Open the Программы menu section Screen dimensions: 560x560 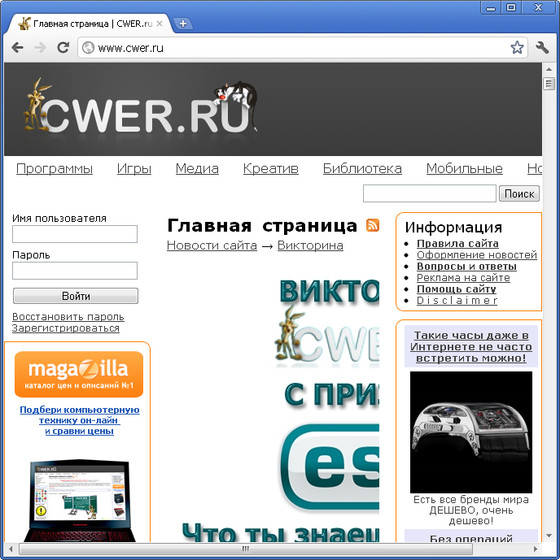pyautogui.click(x=54, y=169)
